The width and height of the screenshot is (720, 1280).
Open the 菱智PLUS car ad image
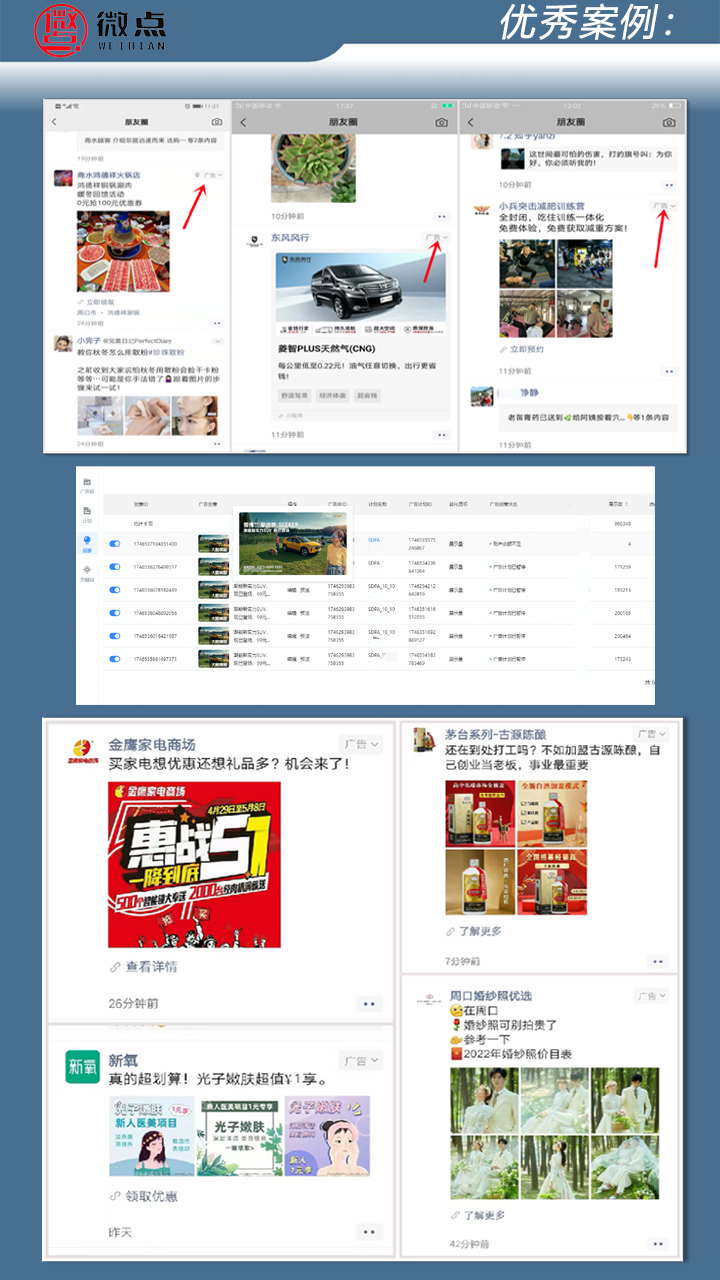pyautogui.click(x=362, y=294)
